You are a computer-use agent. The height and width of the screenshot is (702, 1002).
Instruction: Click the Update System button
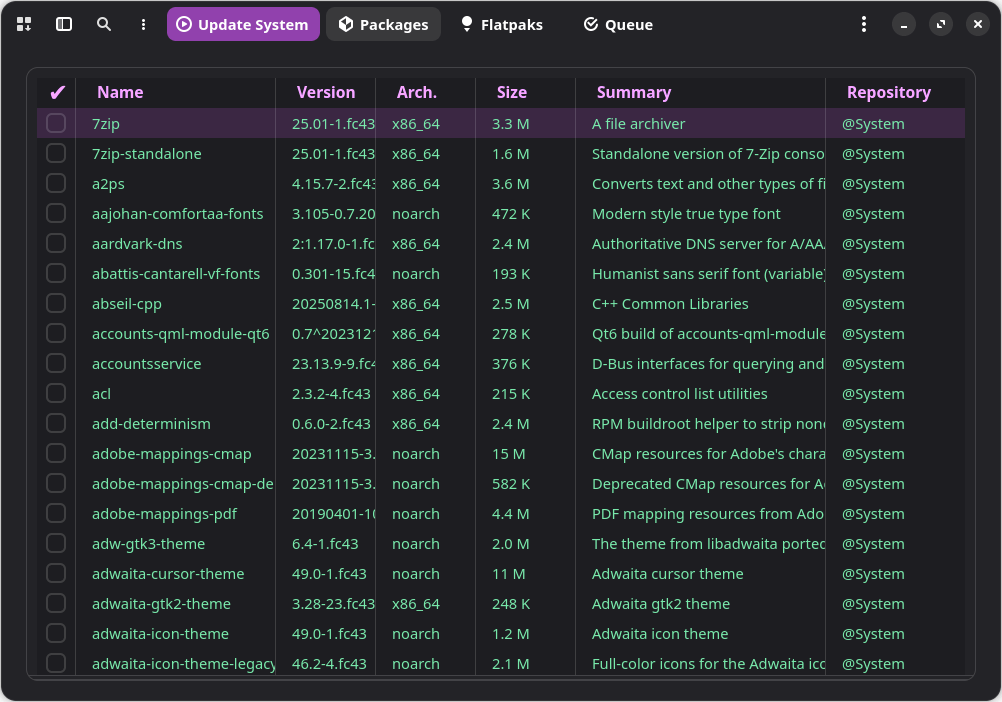tap(243, 24)
